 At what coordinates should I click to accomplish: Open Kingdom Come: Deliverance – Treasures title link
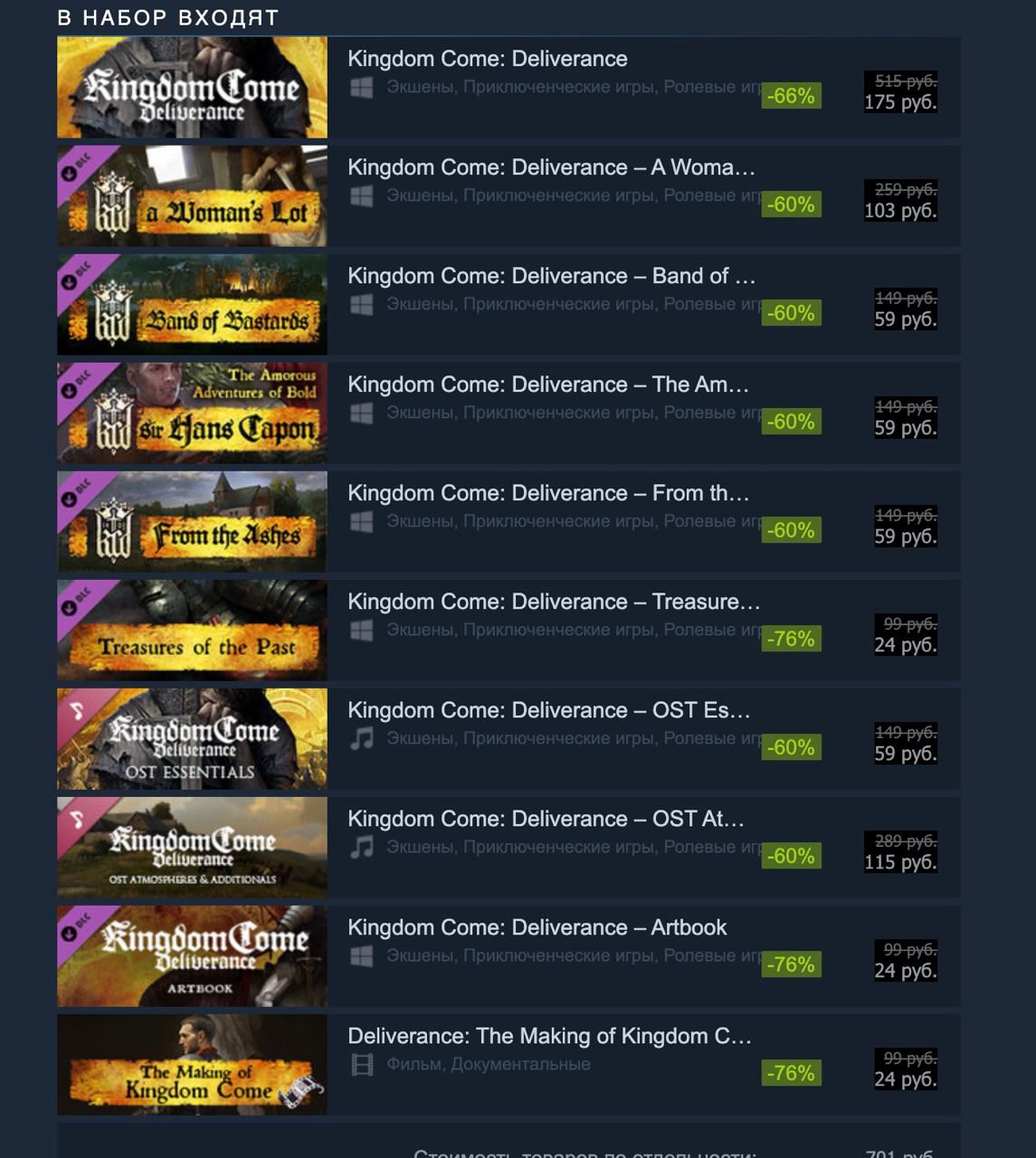pyautogui.click(x=554, y=602)
